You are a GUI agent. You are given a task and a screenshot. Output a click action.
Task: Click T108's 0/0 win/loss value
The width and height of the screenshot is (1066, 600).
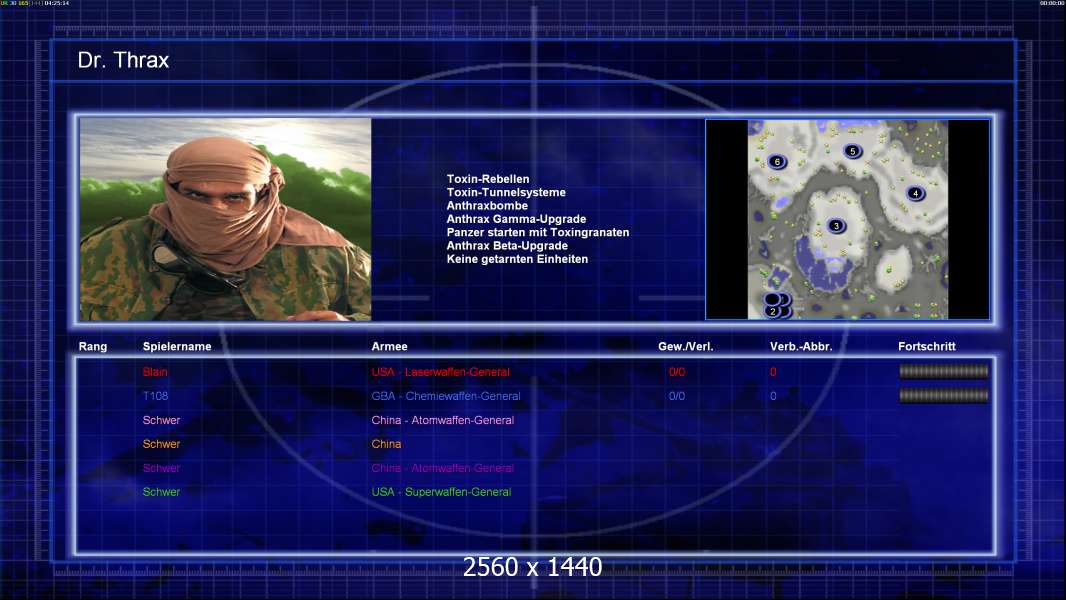pos(677,395)
